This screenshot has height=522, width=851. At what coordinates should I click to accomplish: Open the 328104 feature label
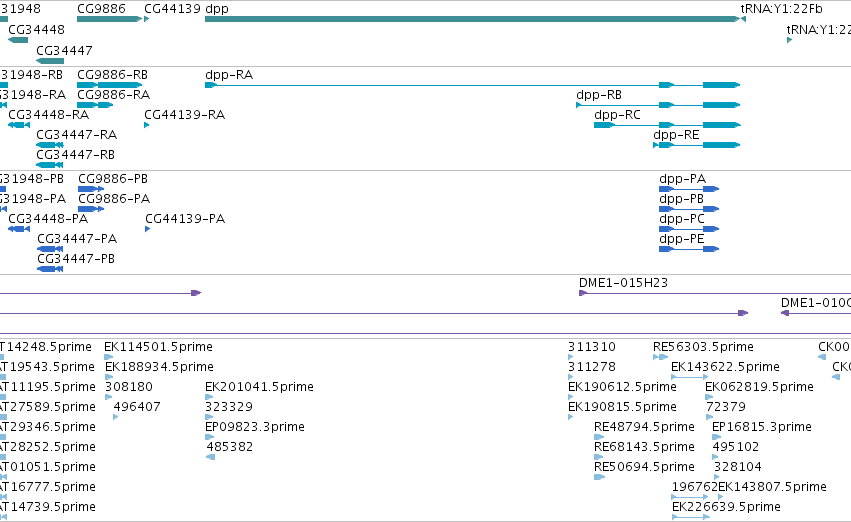click(738, 467)
